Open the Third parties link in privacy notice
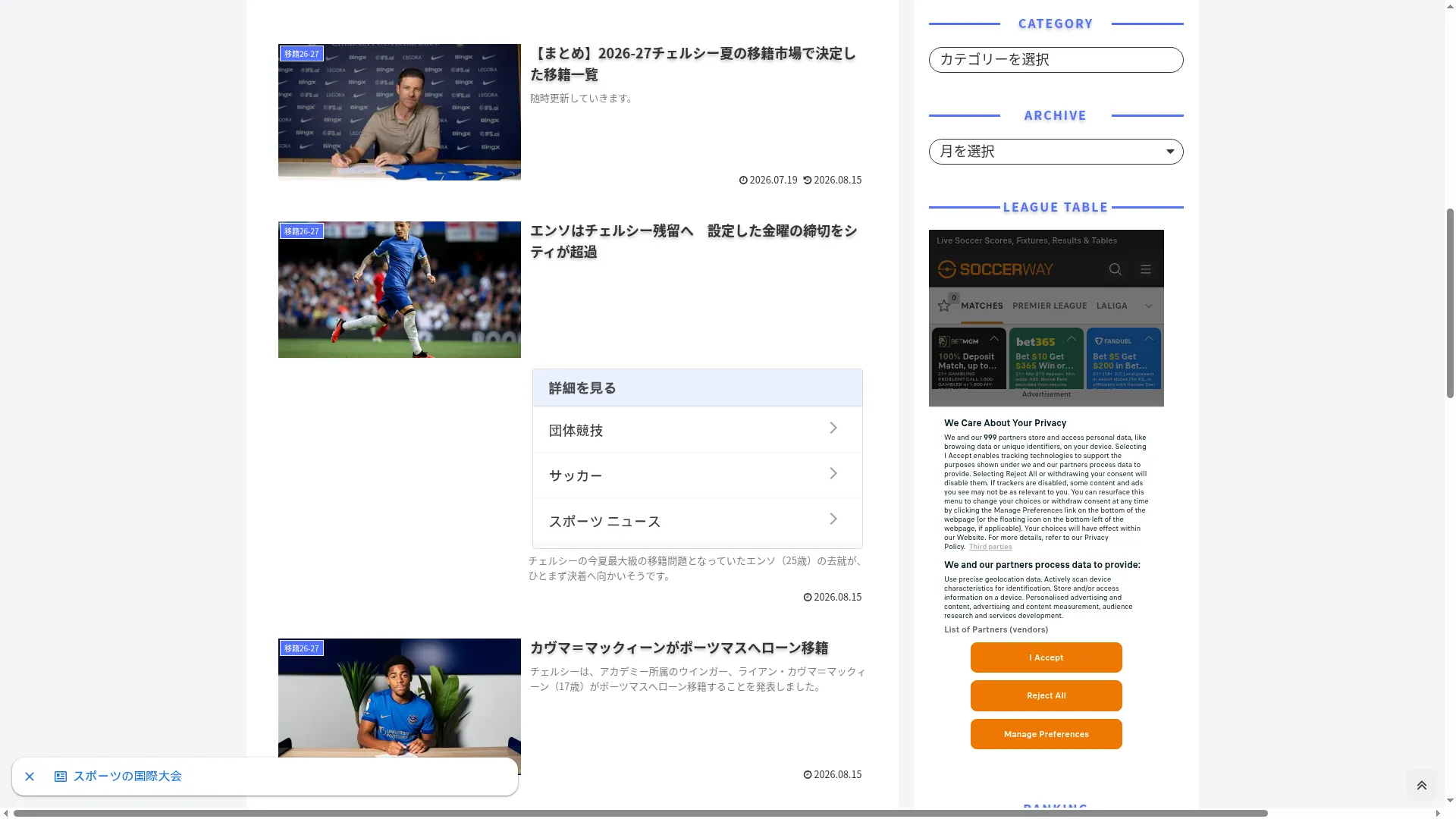The width and height of the screenshot is (1456, 819). [990, 547]
